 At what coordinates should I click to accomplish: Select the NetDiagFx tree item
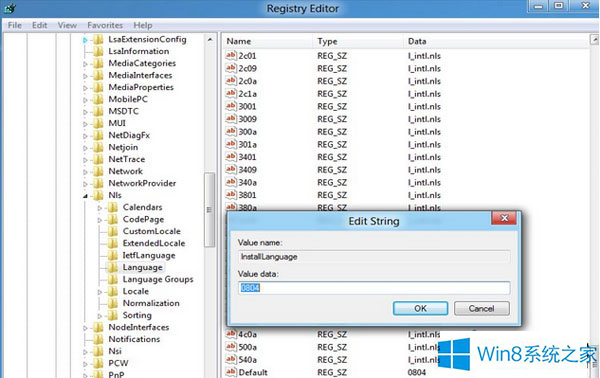click(x=129, y=135)
